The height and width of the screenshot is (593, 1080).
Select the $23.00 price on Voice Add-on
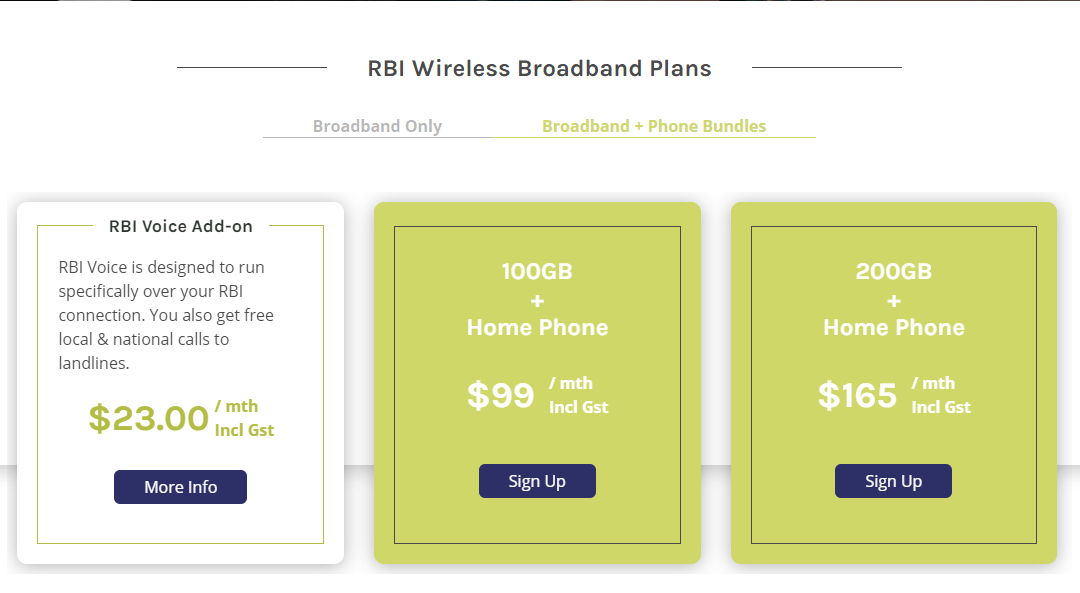(149, 418)
